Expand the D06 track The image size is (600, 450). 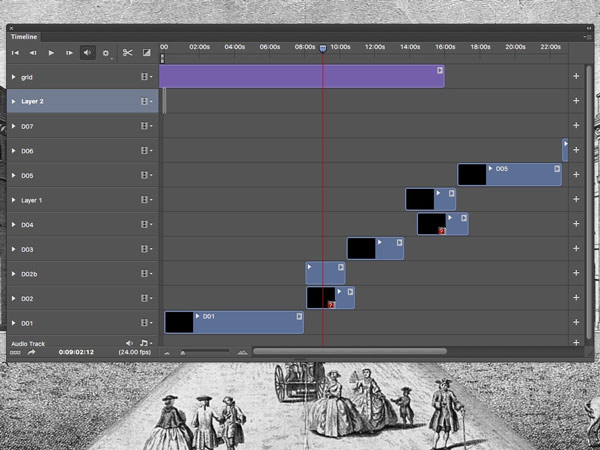tap(13, 151)
